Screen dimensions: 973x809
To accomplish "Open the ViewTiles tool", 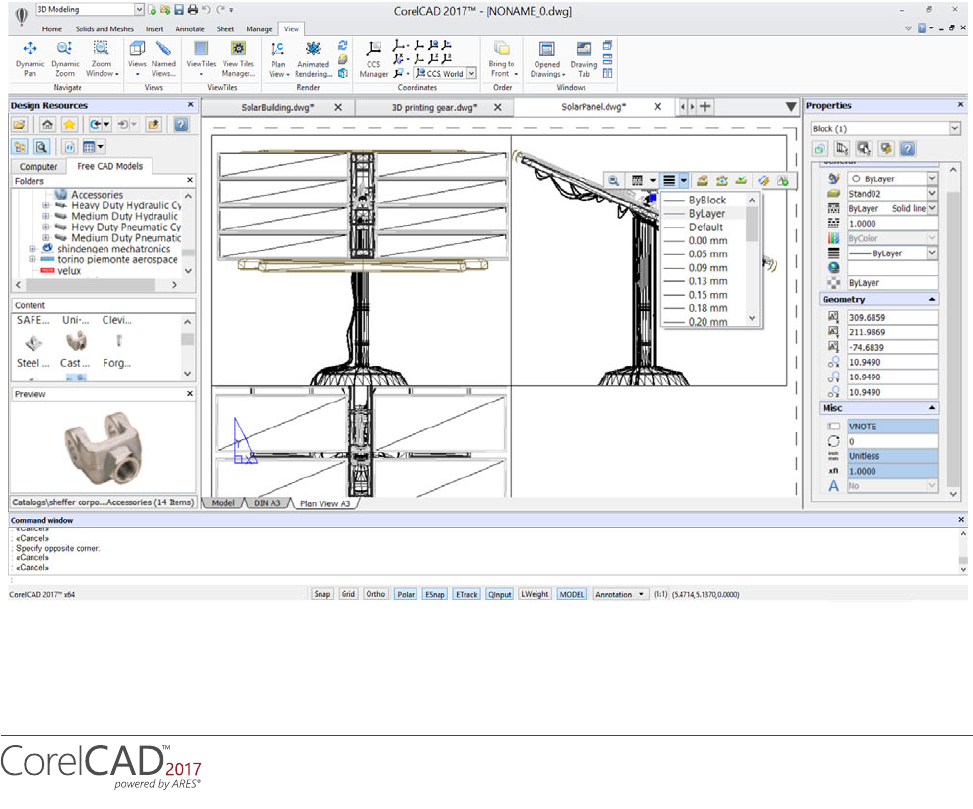I will pos(201,59).
